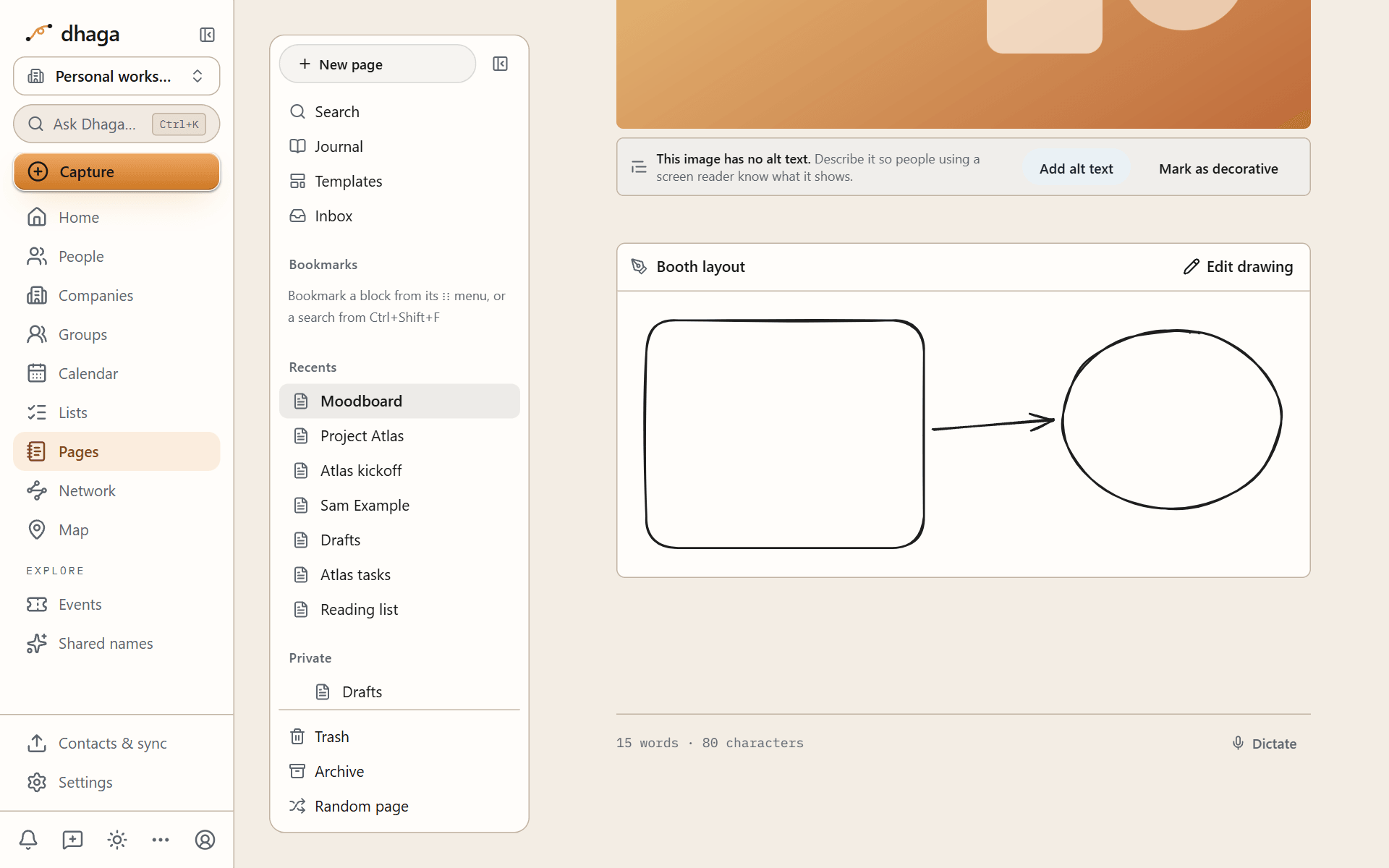Collapse the main sidebar using the panel icon
Screen dimensions: 1389x868
pyautogui.click(x=207, y=35)
